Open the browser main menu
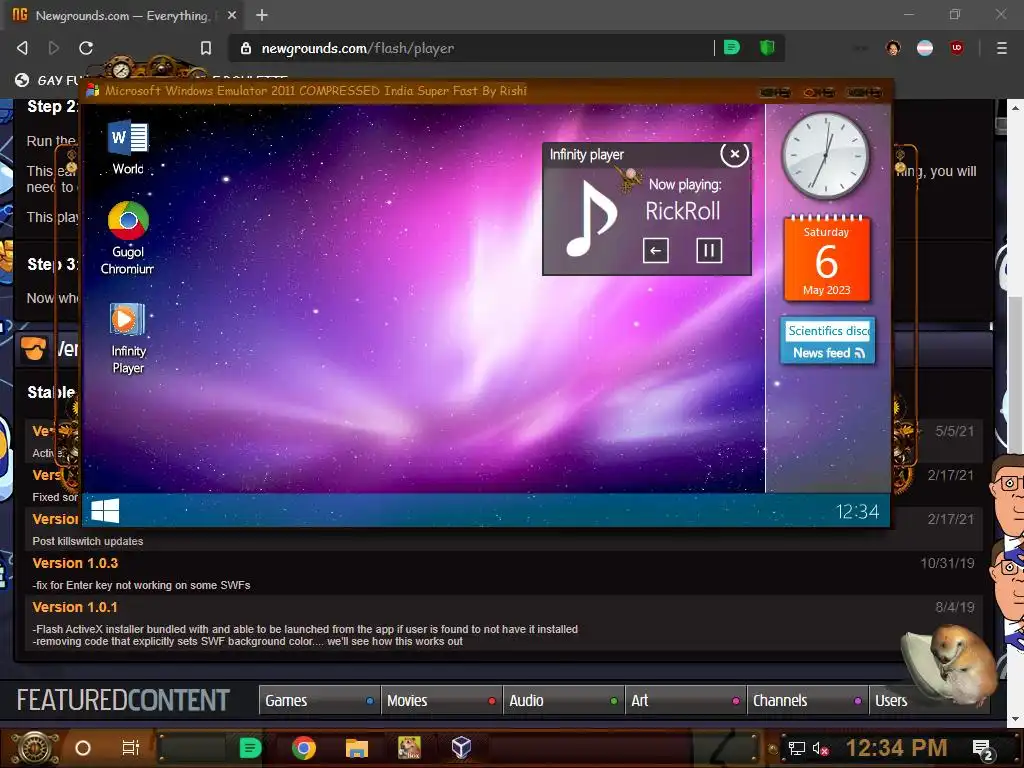 [x=1001, y=48]
